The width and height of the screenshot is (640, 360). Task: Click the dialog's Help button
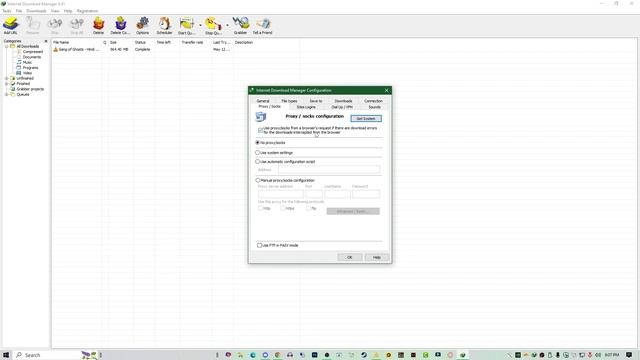pos(377,257)
